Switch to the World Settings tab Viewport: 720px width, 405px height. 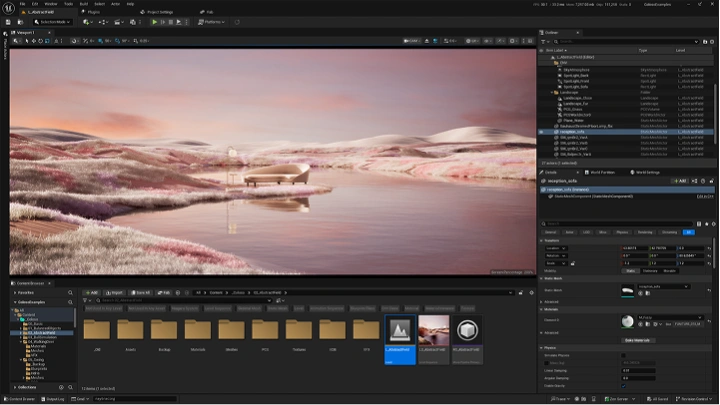(645, 173)
